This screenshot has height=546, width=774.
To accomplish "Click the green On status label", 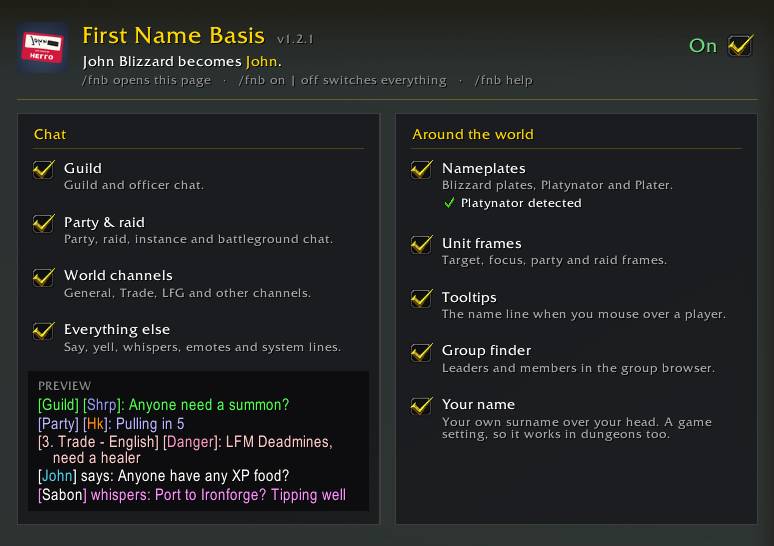I will (x=703, y=45).
